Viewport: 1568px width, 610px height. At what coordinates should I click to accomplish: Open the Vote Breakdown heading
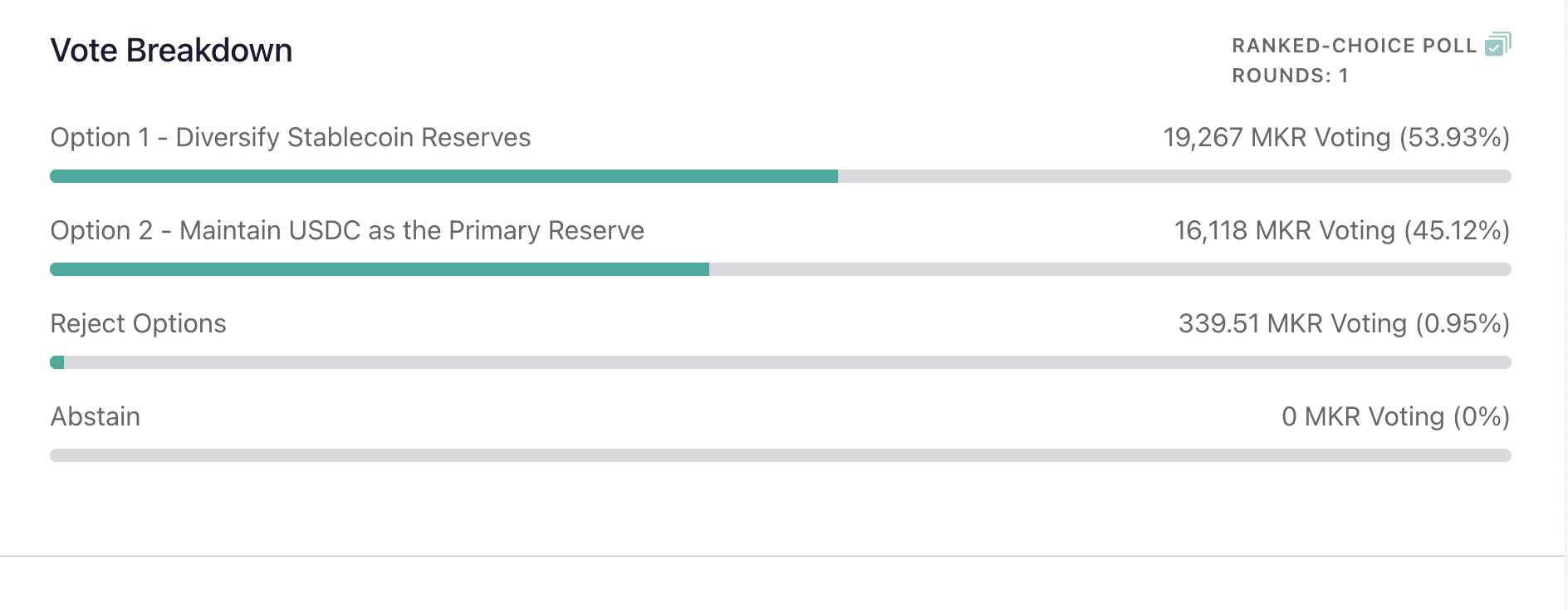[171, 51]
